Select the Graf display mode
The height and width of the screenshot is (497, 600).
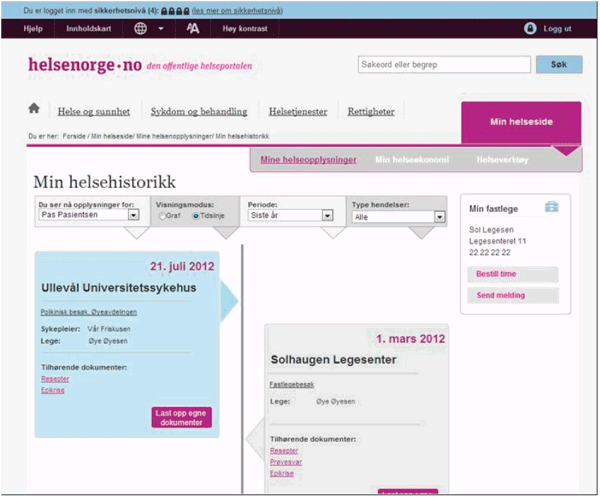[162, 215]
